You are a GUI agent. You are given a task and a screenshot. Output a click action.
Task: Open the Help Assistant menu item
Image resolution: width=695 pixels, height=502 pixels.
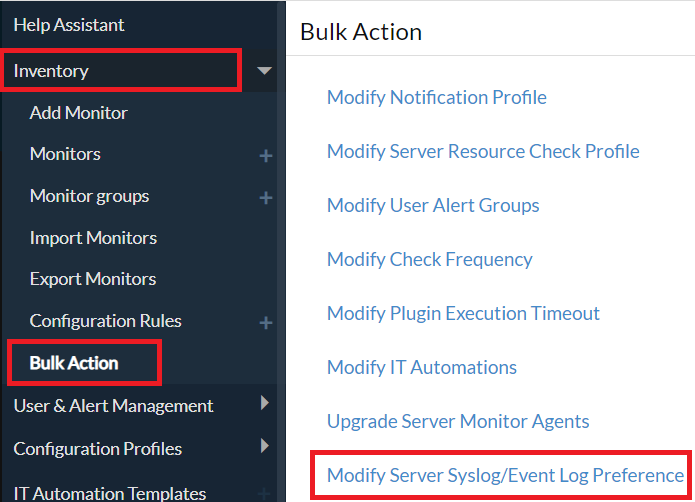(x=69, y=24)
